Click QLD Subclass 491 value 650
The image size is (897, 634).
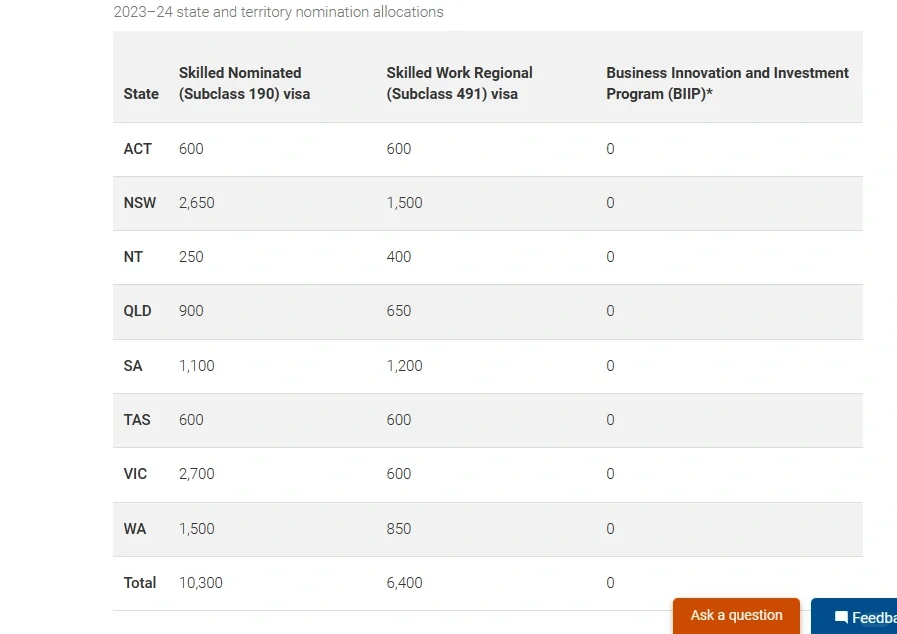coord(398,311)
